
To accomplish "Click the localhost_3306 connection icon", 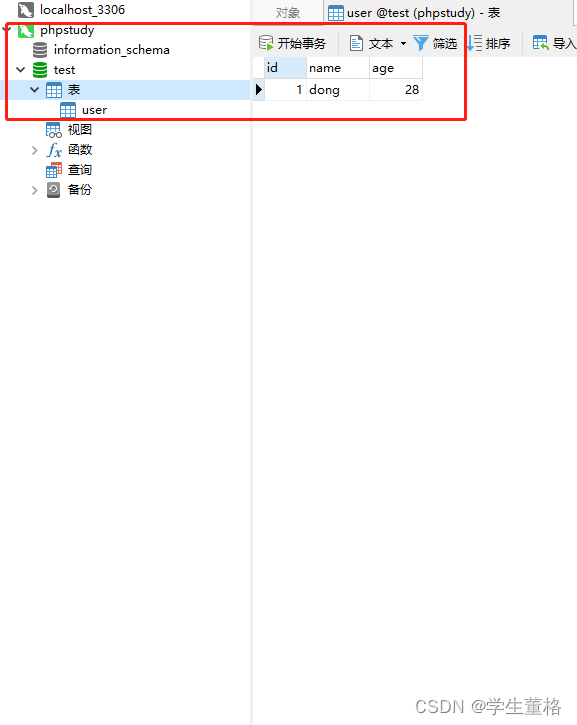I will [26, 10].
